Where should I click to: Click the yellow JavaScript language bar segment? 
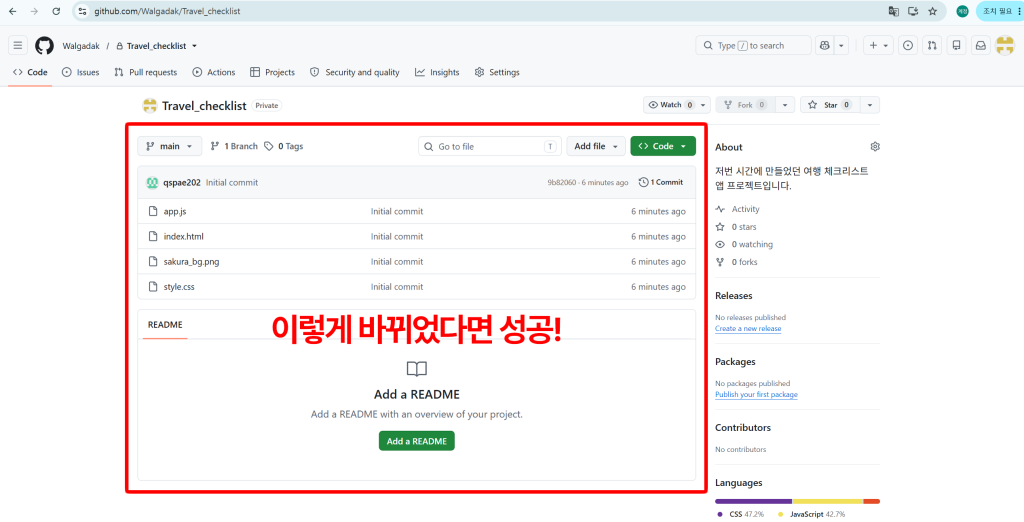pos(828,502)
